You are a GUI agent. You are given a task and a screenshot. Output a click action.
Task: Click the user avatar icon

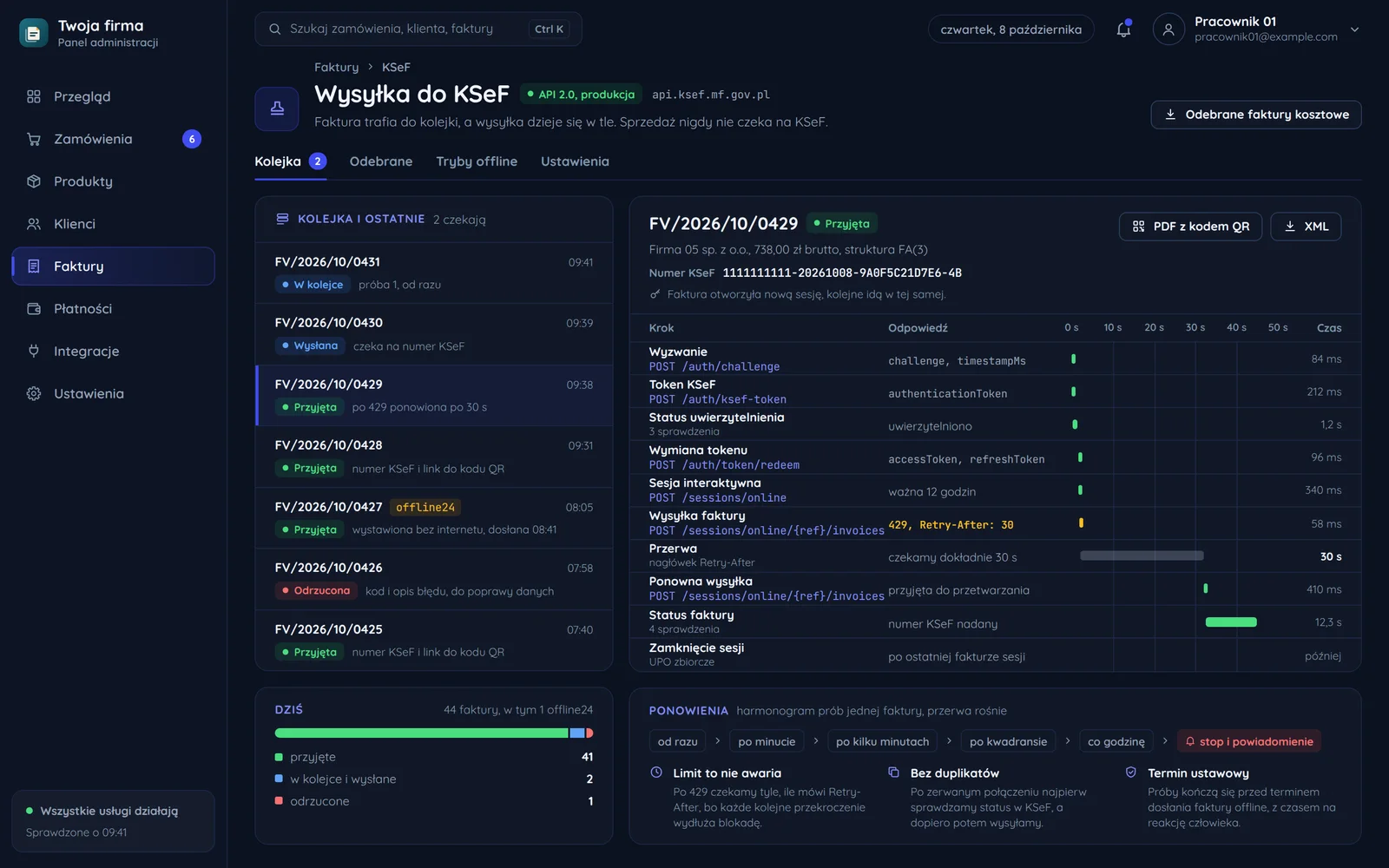click(1168, 30)
